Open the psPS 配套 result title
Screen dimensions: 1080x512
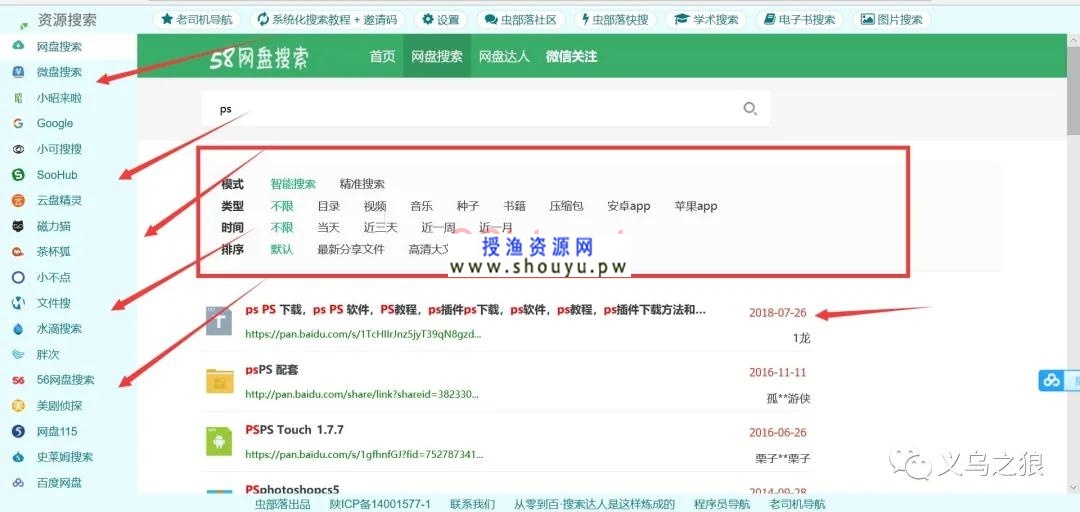point(271,370)
